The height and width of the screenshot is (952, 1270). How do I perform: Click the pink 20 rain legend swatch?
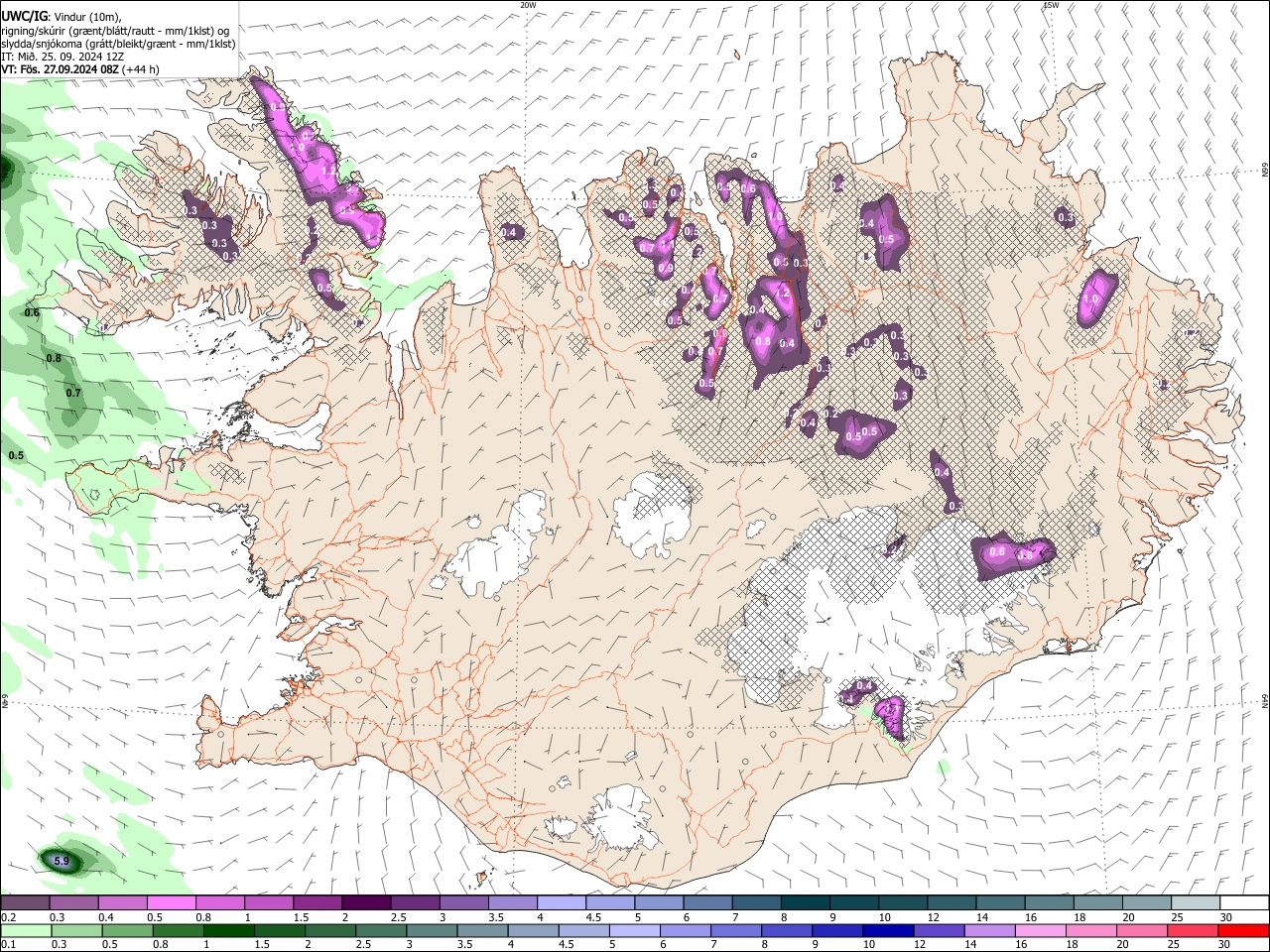click(1141, 930)
